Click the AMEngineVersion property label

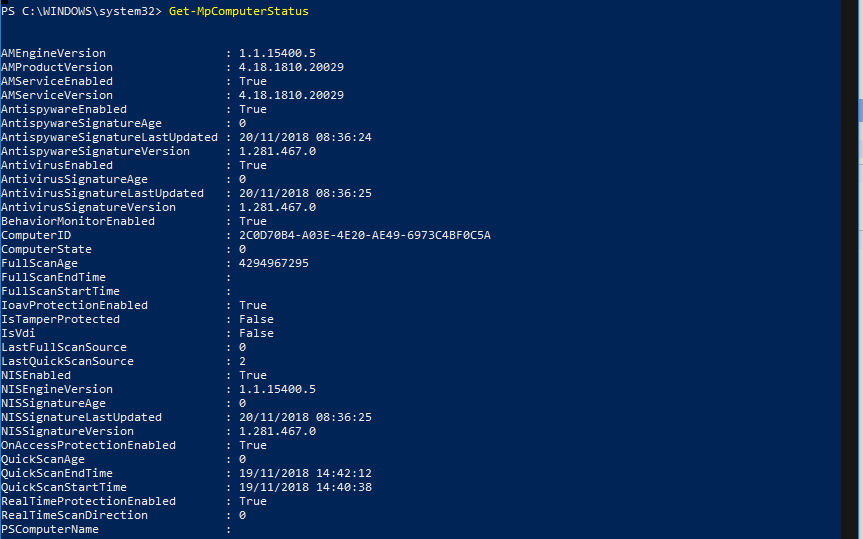coord(53,53)
